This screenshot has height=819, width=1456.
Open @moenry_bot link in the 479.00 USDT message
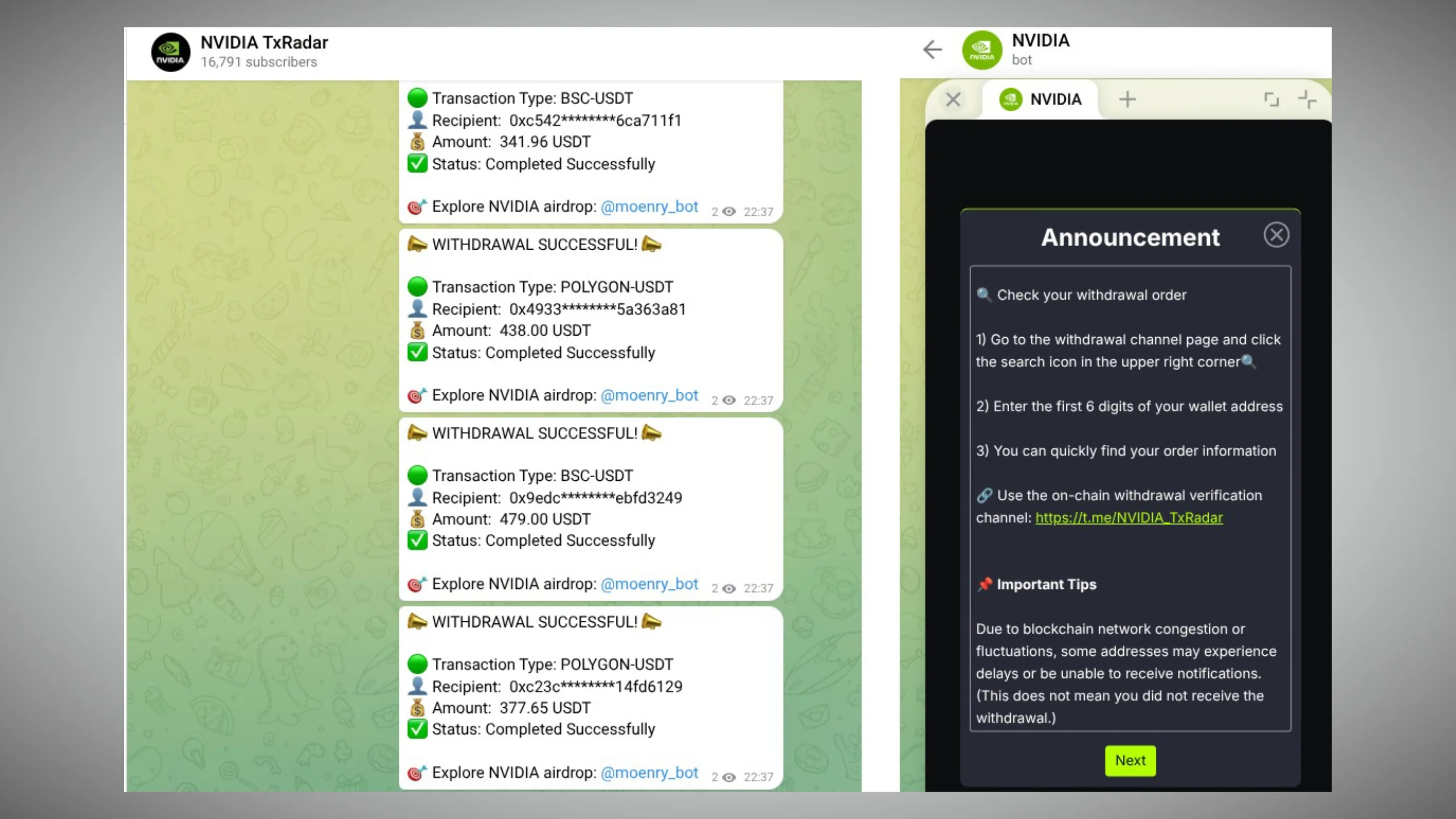[x=649, y=584]
